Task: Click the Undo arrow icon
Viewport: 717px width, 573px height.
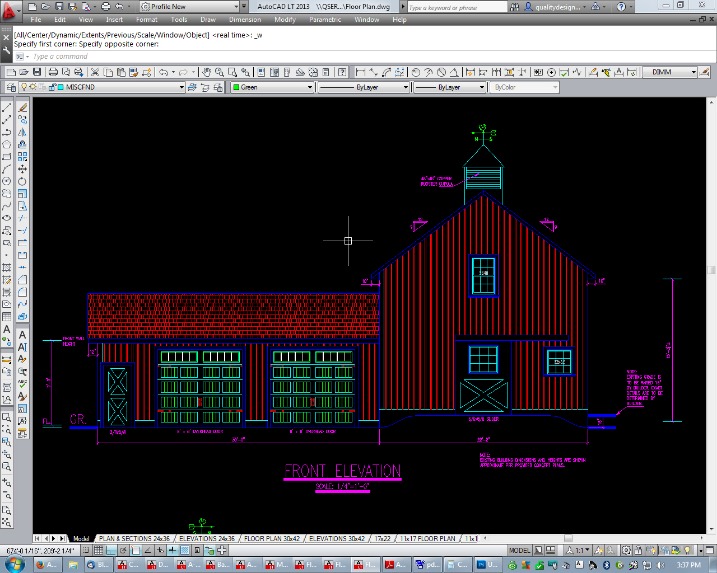Action: tap(163, 73)
